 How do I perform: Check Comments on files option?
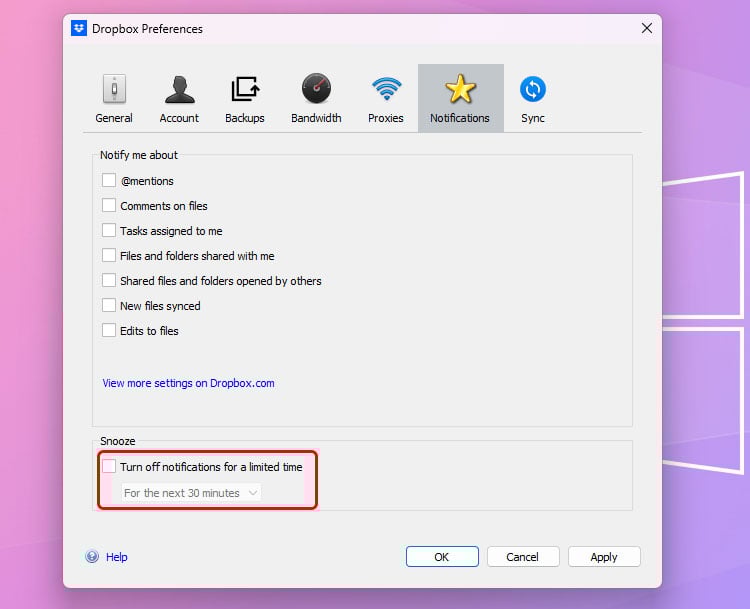pyautogui.click(x=109, y=205)
